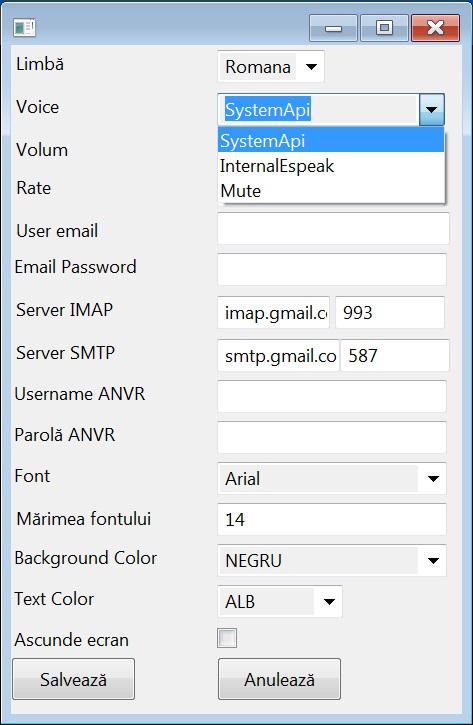This screenshot has width=473, height=725.
Task: Choose InternalEspeak voice option
Action: (x=331, y=166)
